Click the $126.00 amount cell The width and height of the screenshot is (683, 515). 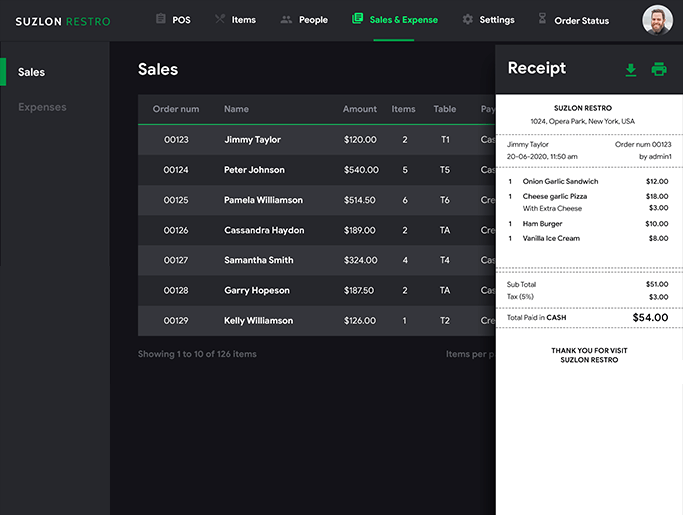pyautogui.click(x=360, y=321)
